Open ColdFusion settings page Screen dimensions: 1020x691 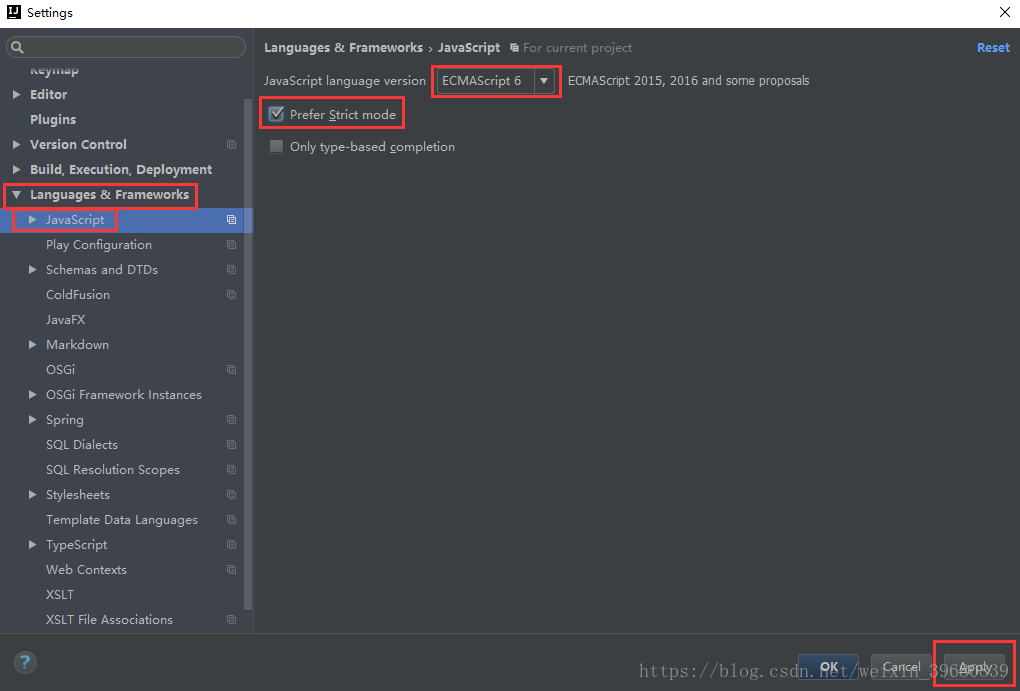[x=78, y=295]
